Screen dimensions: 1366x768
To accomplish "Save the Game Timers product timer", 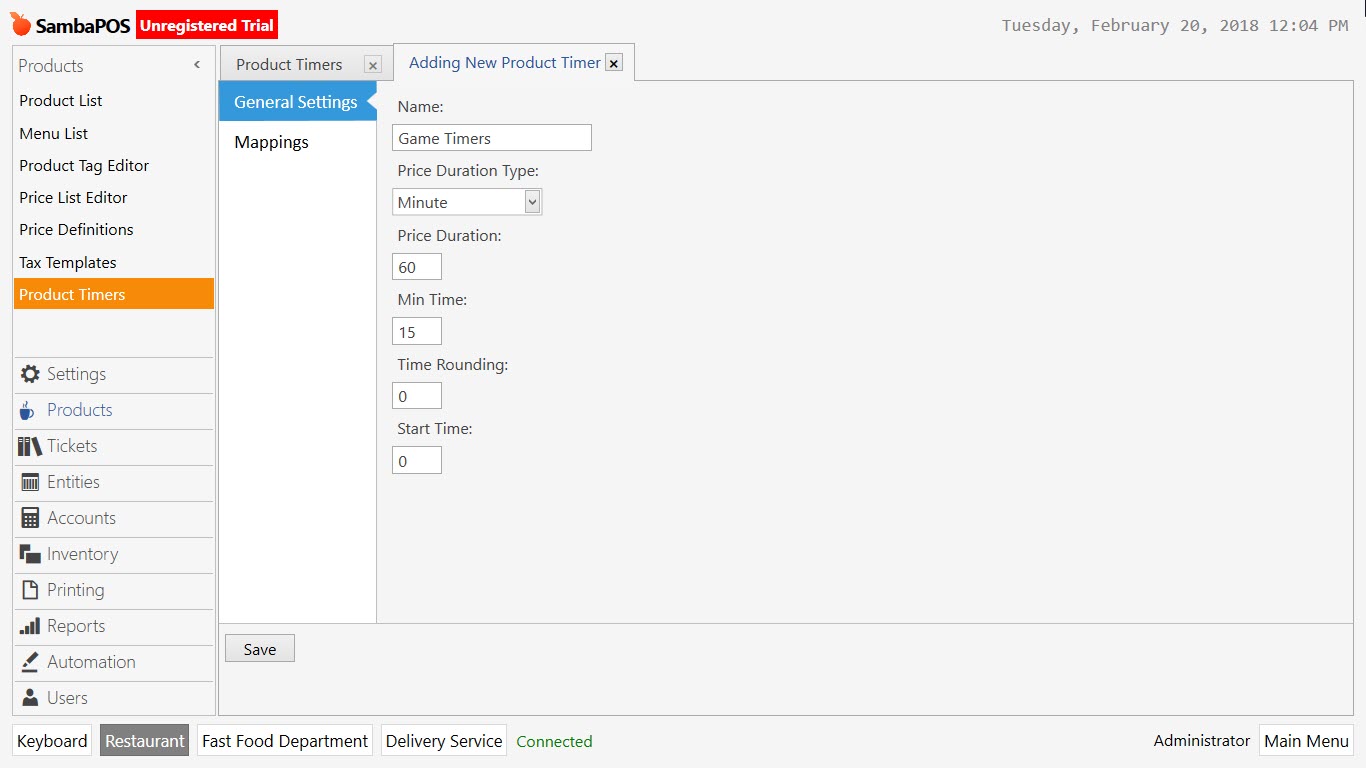I will coord(259,648).
